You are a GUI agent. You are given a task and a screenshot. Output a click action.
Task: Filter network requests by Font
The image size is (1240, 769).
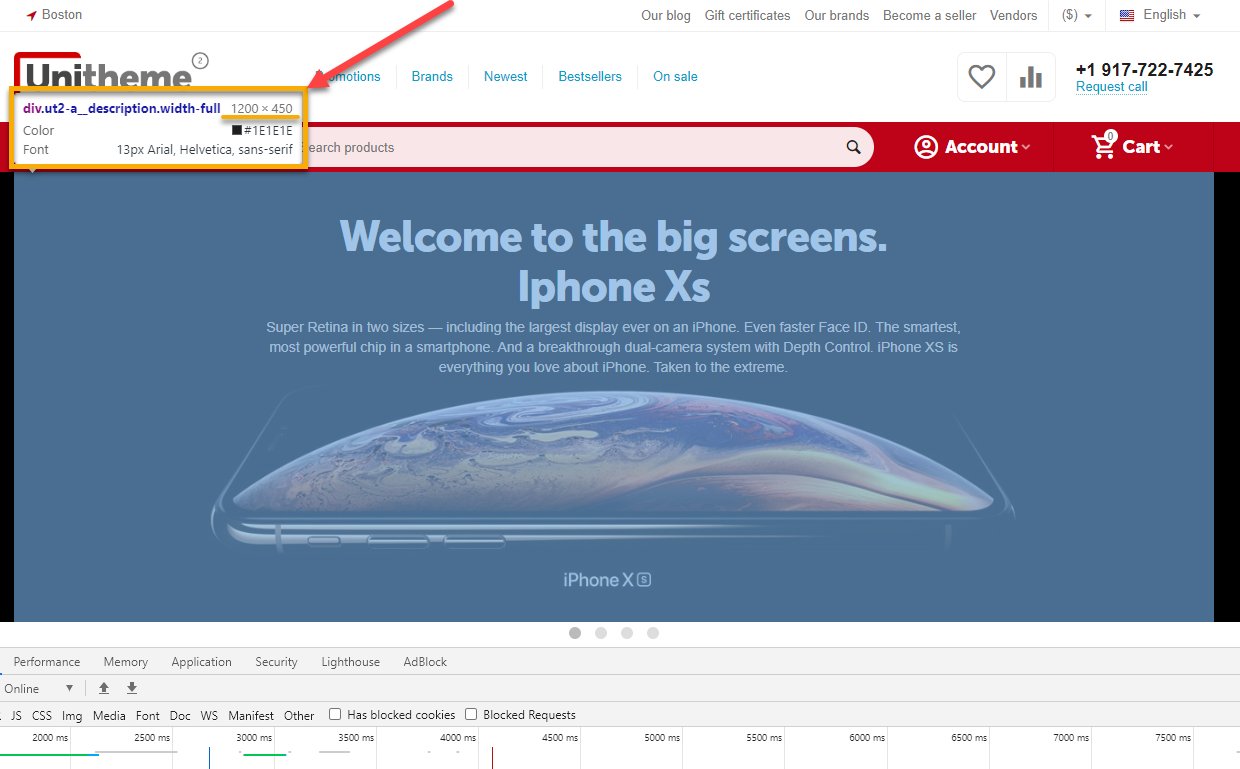click(x=148, y=715)
